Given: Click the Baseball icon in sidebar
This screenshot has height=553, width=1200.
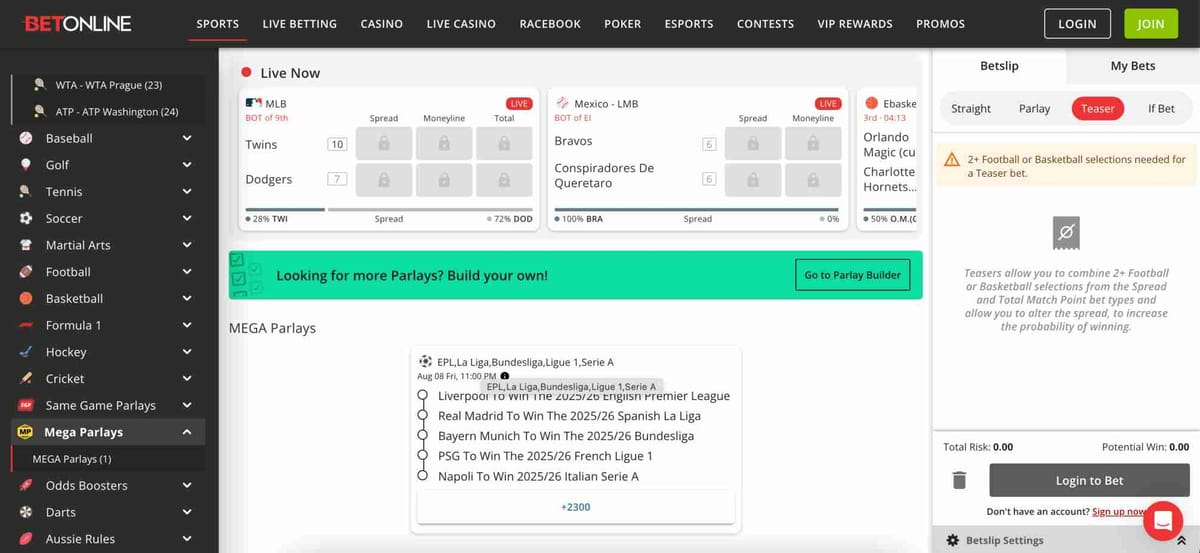Looking at the screenshot, I should pos(26,138).
